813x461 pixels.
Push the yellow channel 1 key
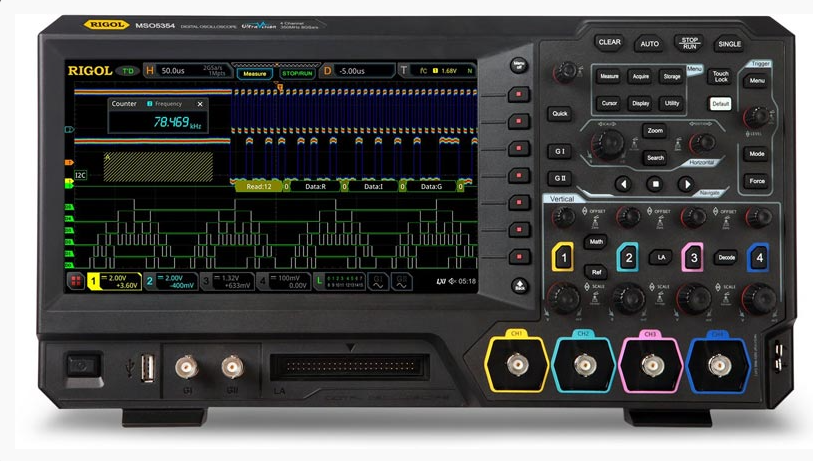pyautogui.click(x=564, y=257)
